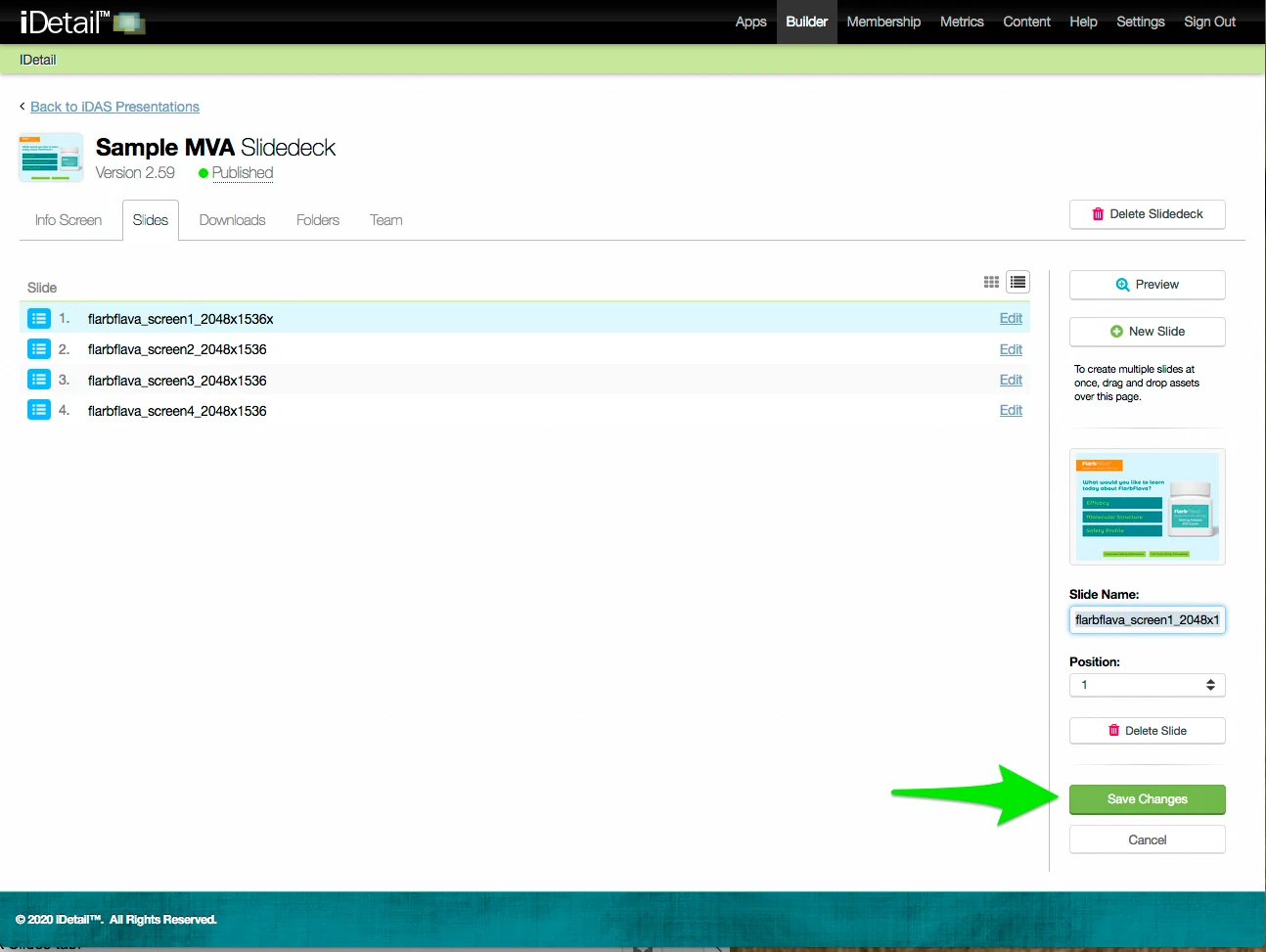Go back to iDAS Presentations
This screenshot has width=1266, height=952.
[114, 107]
